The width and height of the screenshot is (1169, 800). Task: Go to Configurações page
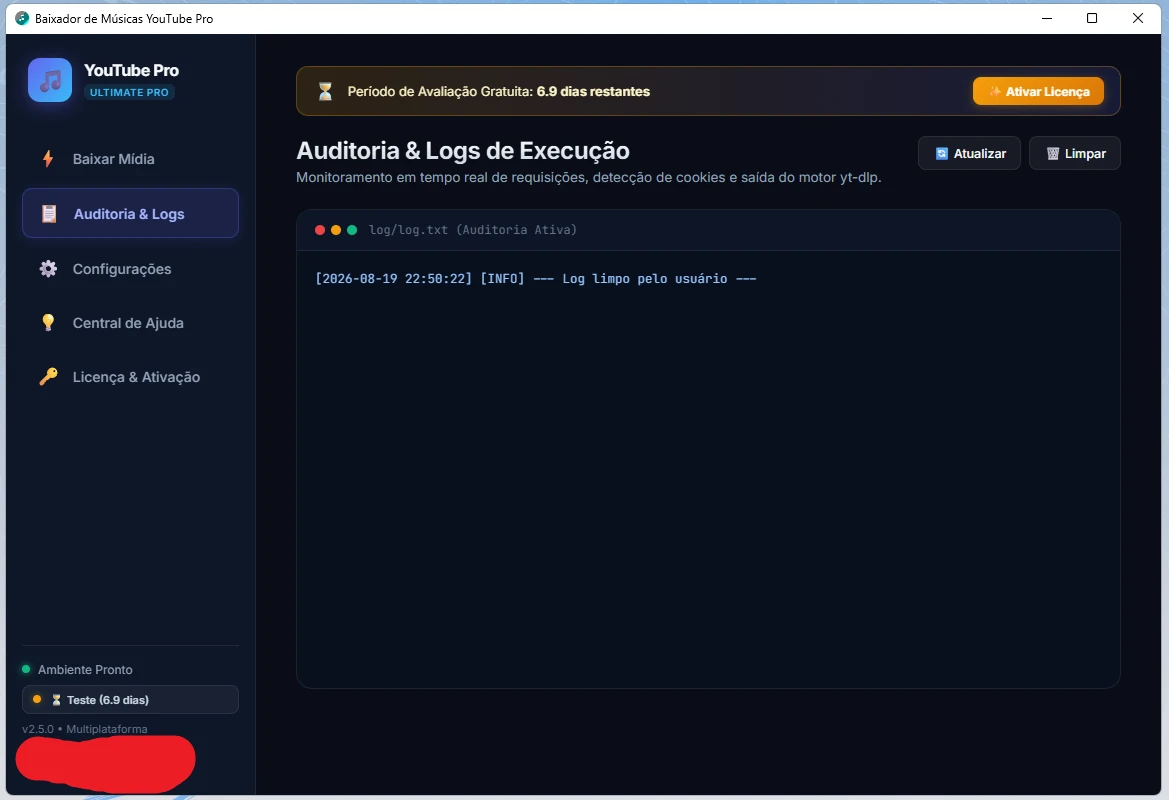[130, 269]
